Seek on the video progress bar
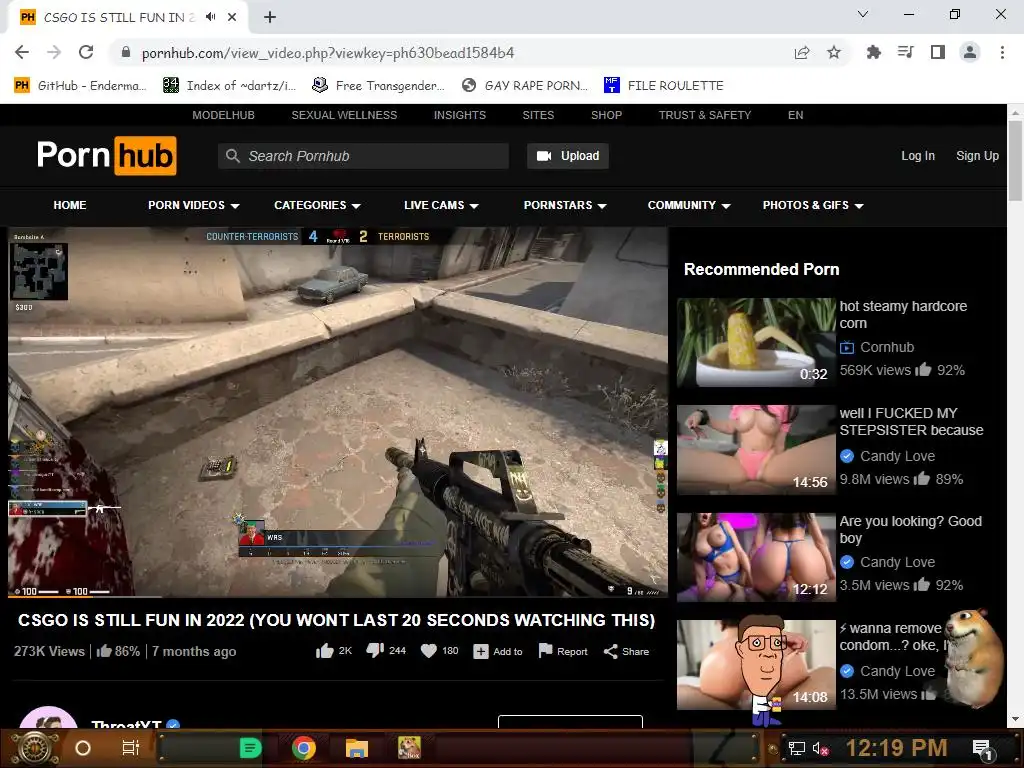Viewport: 1024px width, 768px height. [x=338, y=596]
